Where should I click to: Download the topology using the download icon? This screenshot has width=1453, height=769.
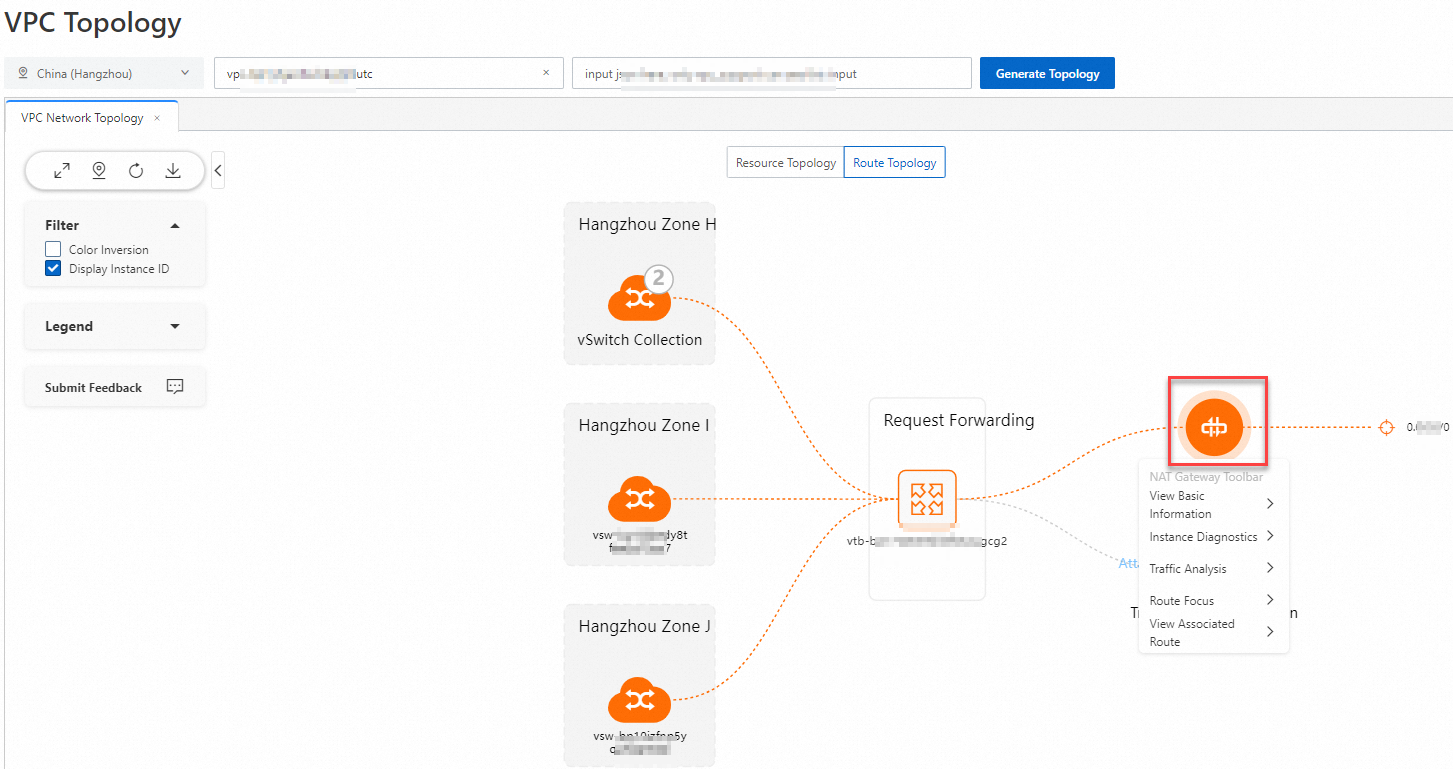pyautogui.click(x=172, y=170)
